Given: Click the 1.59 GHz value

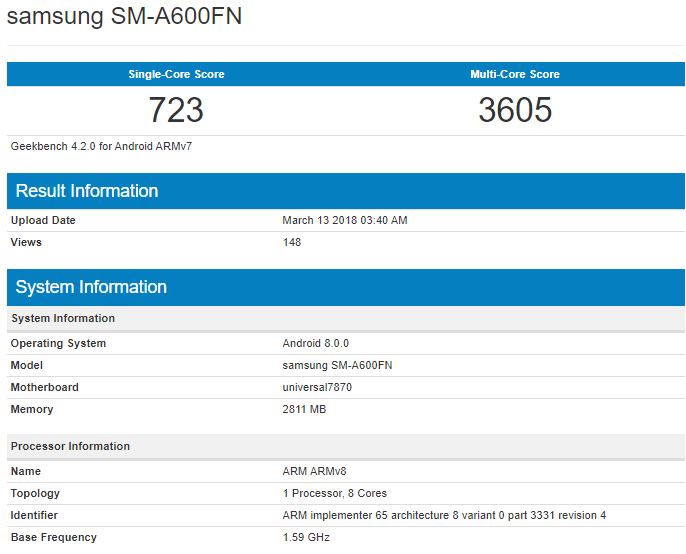Looking at the screenshot, I should 306,537.
